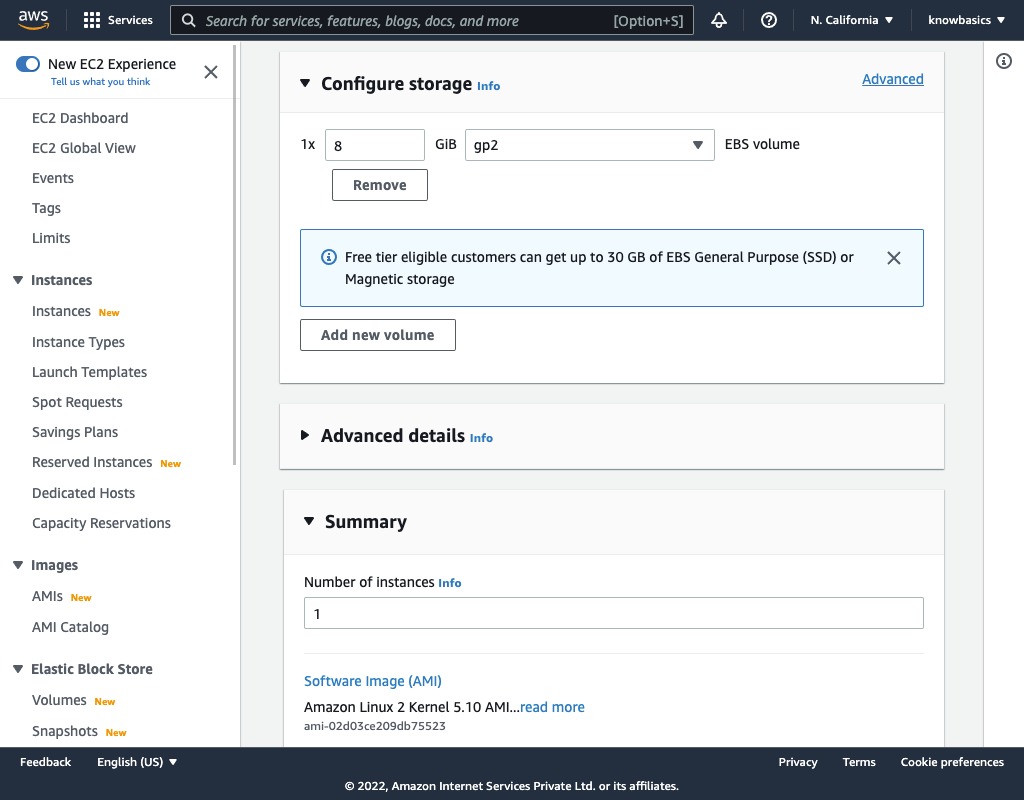The width and height of the screenshot is (1024, 800).
Task: Open Volumes page in sidebar
Action: point(59,700)
